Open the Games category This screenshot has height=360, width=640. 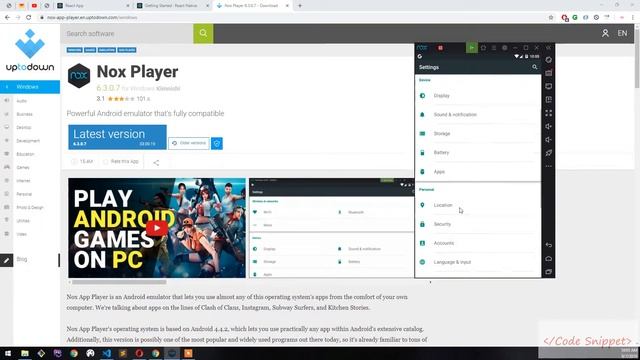[23, 167]
